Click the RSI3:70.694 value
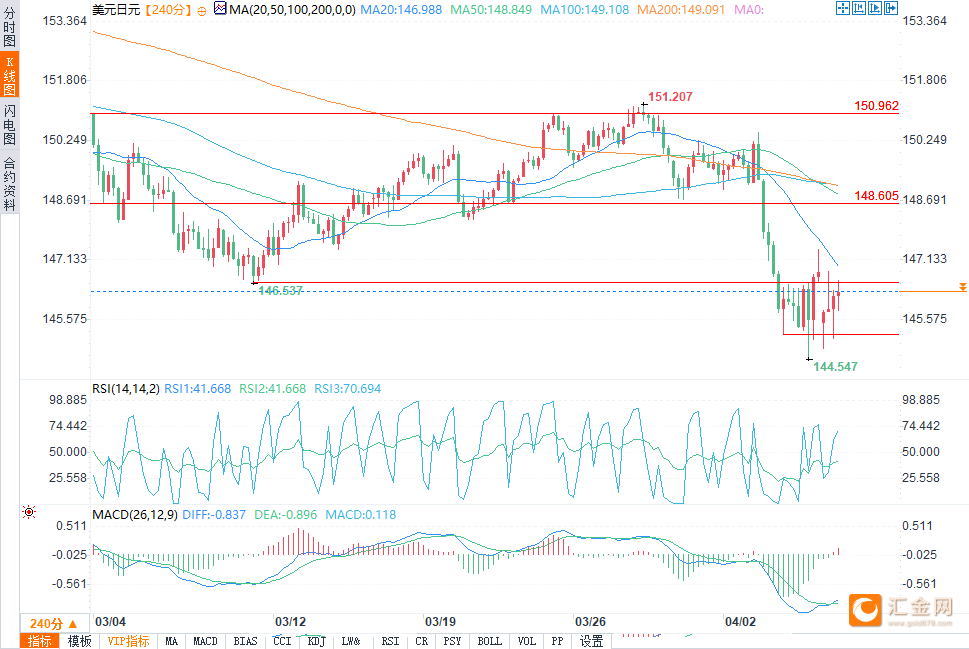 (347, 389)
